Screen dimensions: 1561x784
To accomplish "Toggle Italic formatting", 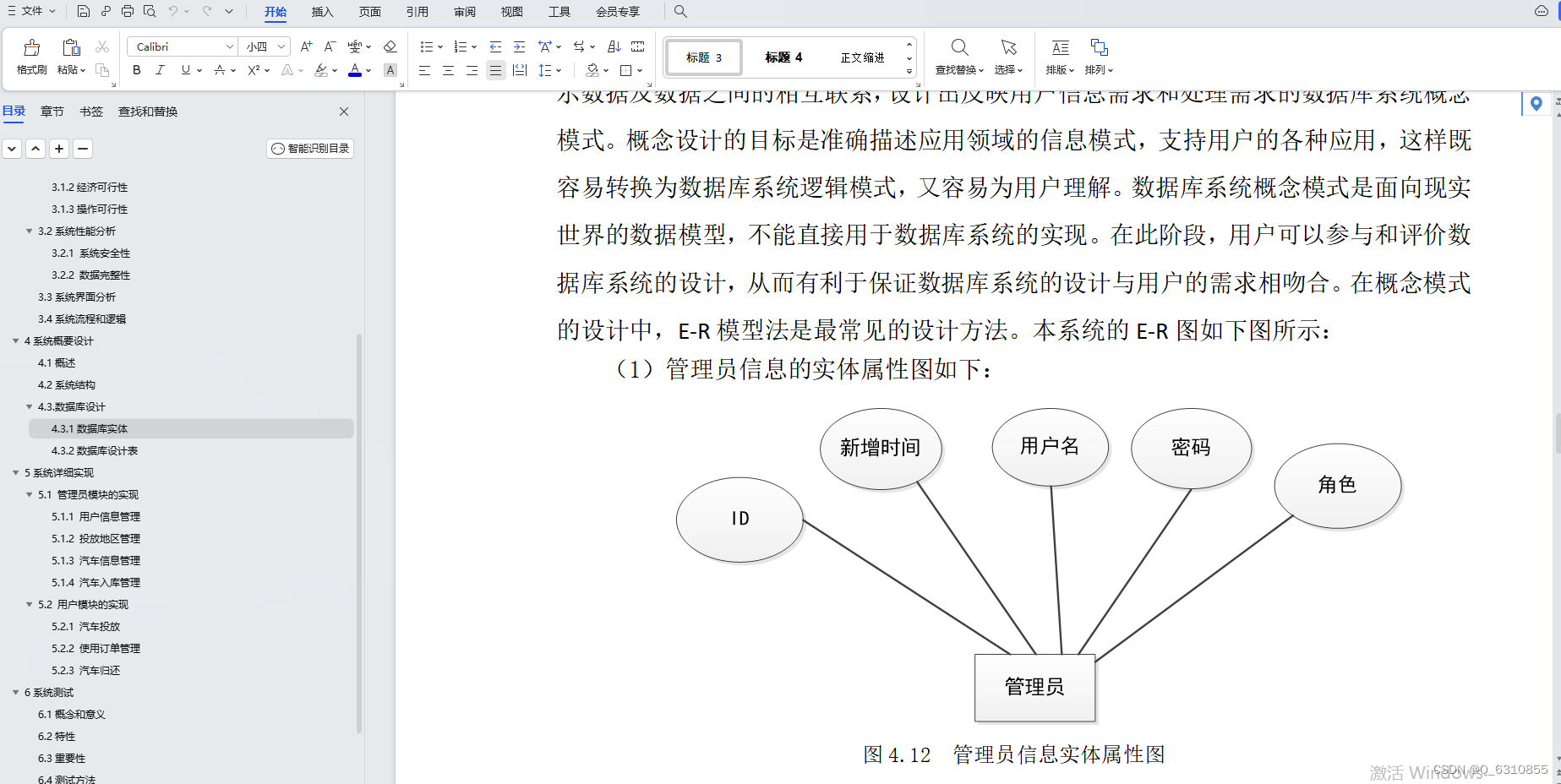I will pos(160,70).
